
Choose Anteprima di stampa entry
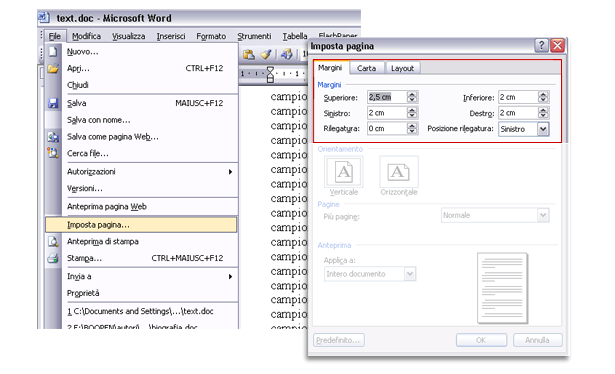[141, 241]
